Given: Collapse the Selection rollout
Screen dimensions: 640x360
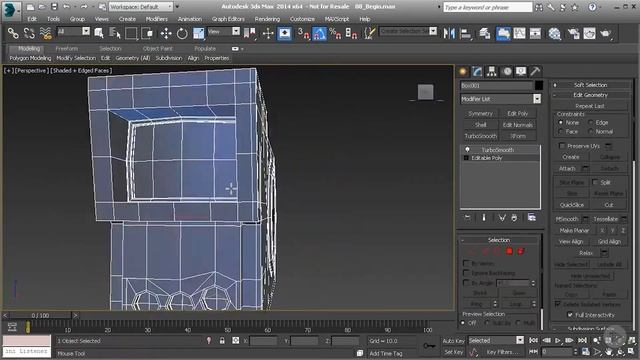Looking at the screenshot, I should (499, 240).
